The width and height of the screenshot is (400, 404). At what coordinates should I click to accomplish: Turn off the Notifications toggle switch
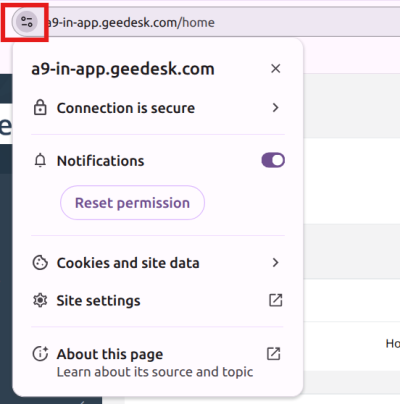[x=273, y=160]
